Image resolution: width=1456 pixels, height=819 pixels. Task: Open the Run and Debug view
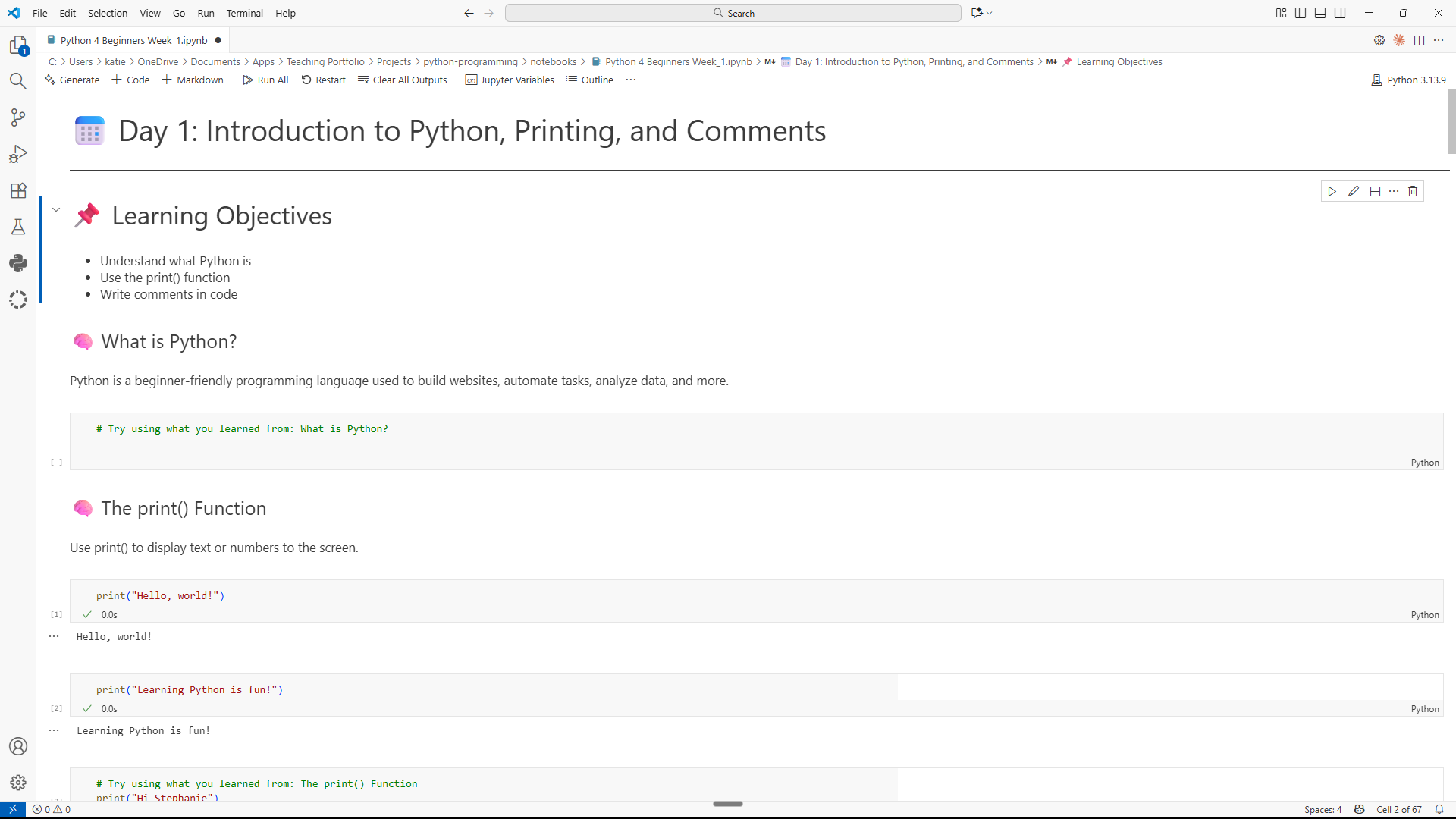(17, 154)
